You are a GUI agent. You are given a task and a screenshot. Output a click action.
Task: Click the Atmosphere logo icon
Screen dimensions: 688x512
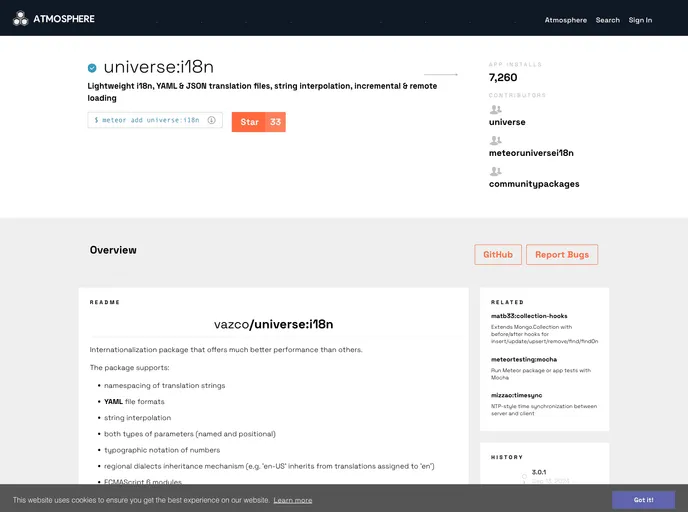click(20, 18)
